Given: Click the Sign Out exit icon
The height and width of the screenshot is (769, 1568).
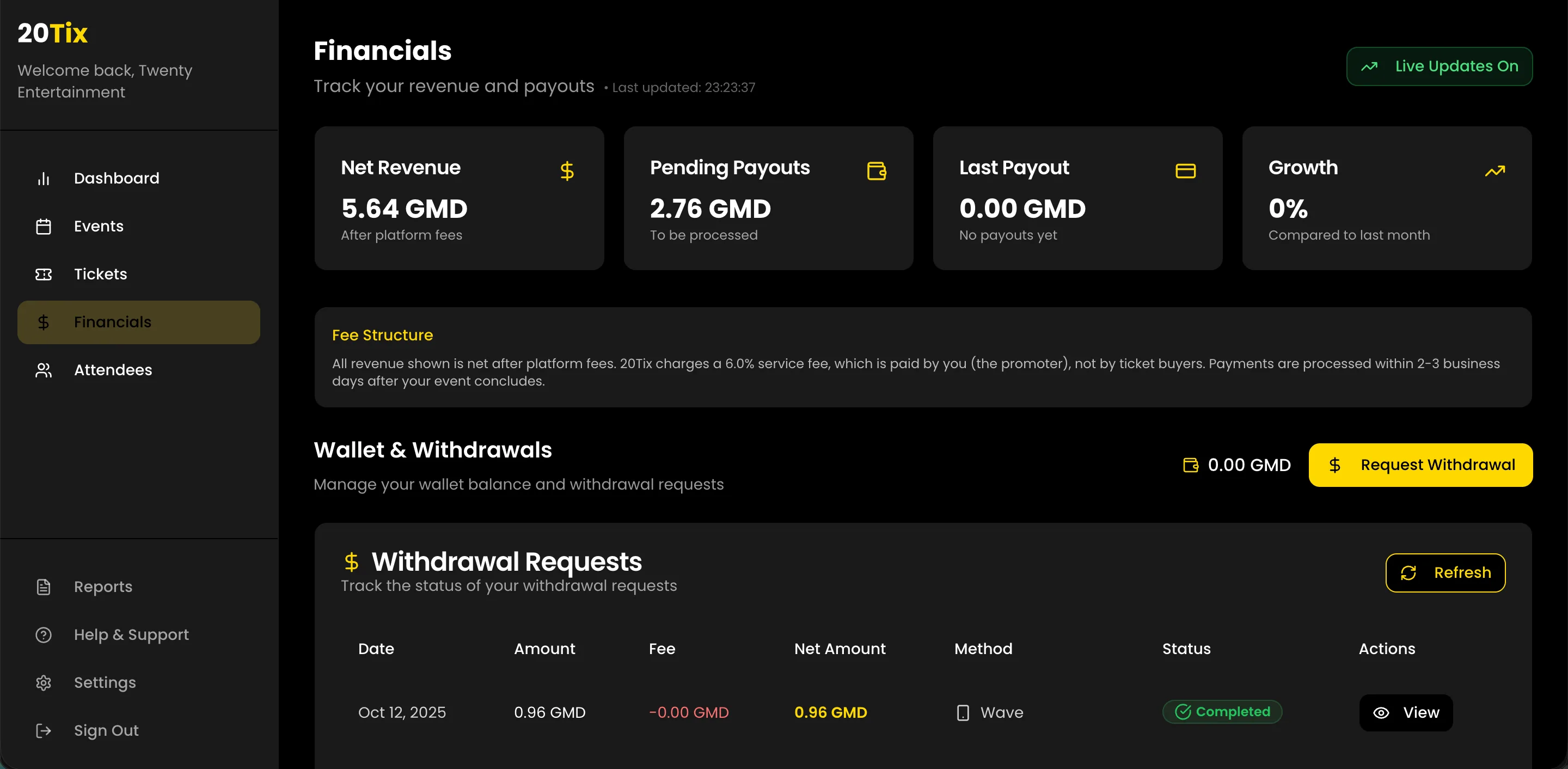Looking at the screenshot, I should [43, 731].
